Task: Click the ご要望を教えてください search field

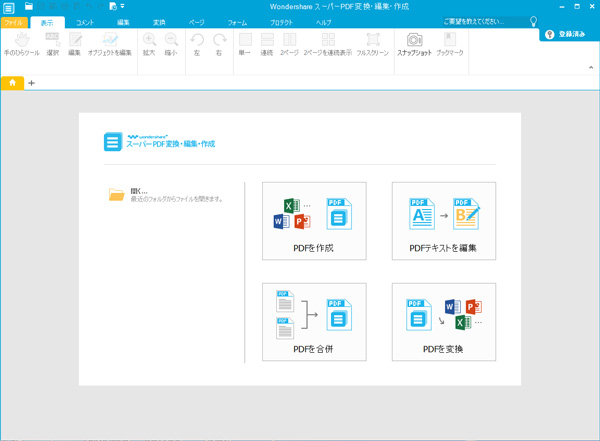Action: coord(484,21)
